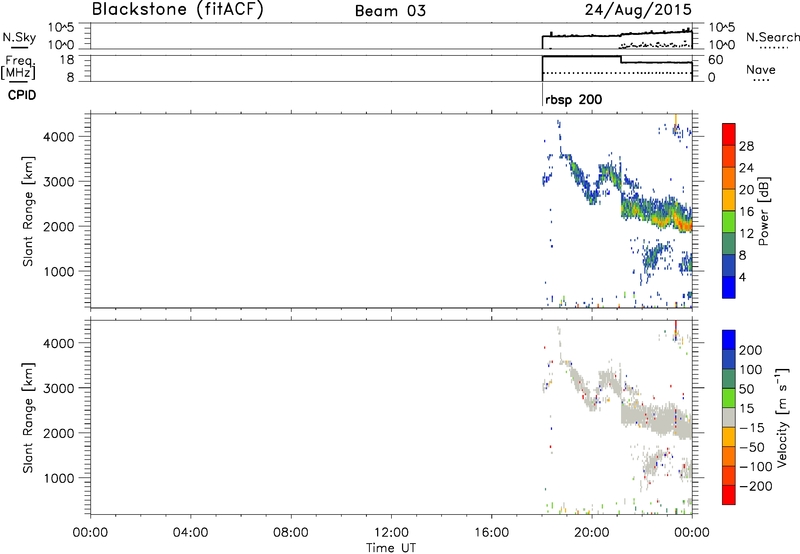
Task: Click the 'Time UT' axis title
Action: click(391, 548)
